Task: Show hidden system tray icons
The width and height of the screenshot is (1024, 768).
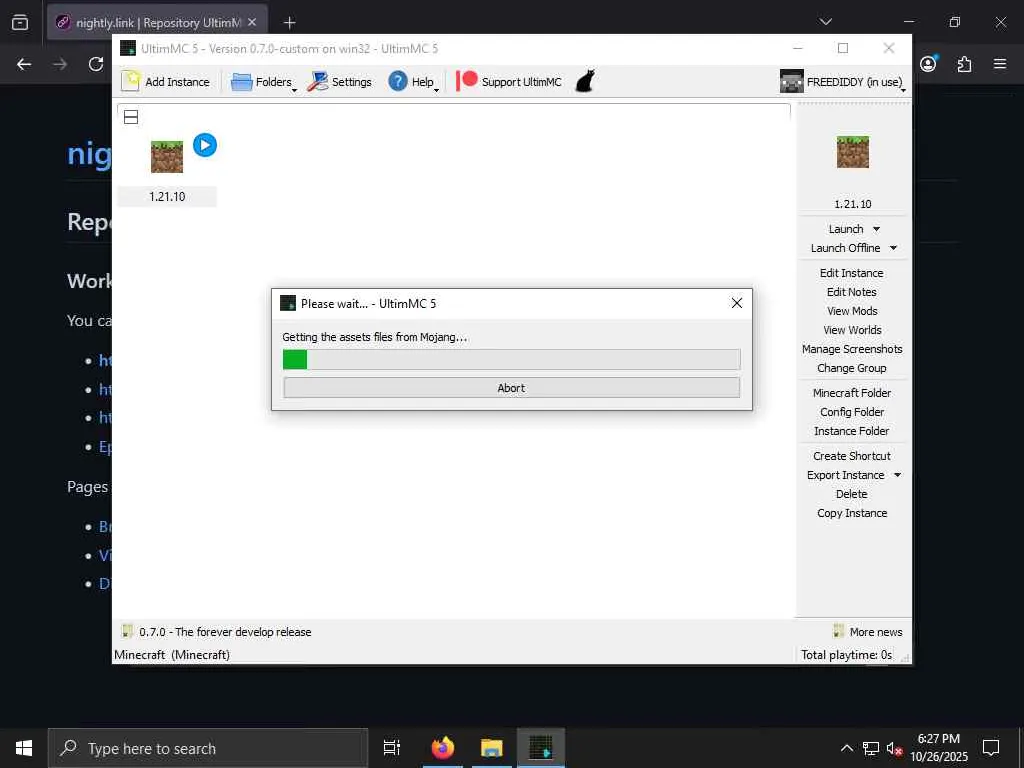Action: (x=846, y=748)
